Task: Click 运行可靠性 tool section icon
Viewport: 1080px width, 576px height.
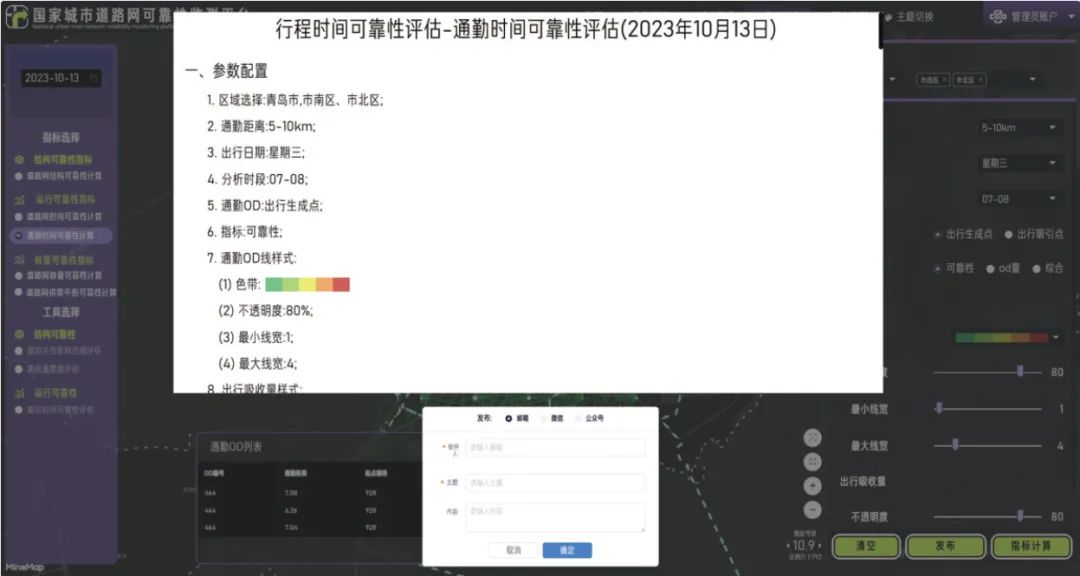Action: (19, 393)
